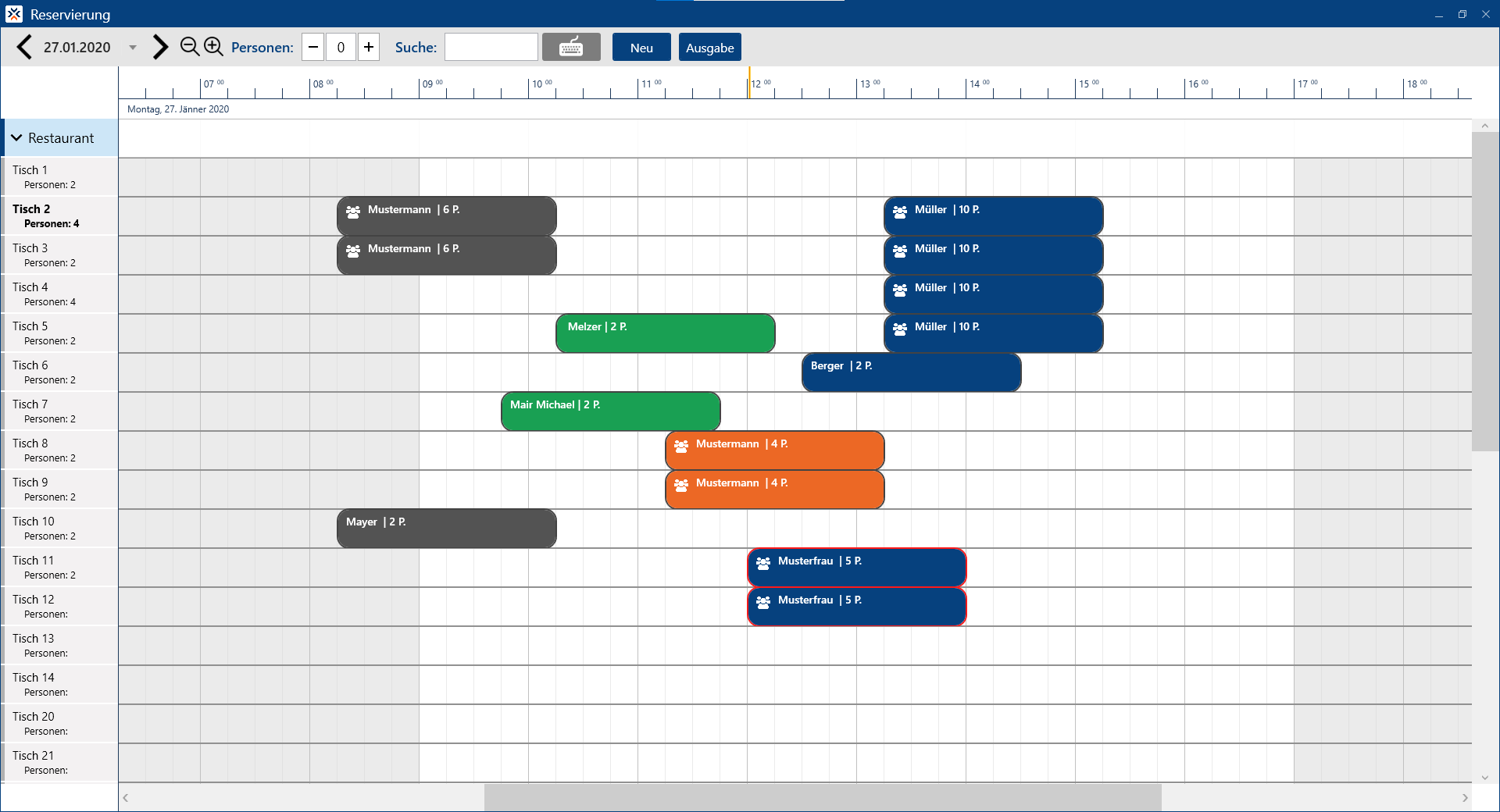Select the Tisch 2 row header
The height and width of the screenshot is (812, 1500).
click(x=59, y=215)
